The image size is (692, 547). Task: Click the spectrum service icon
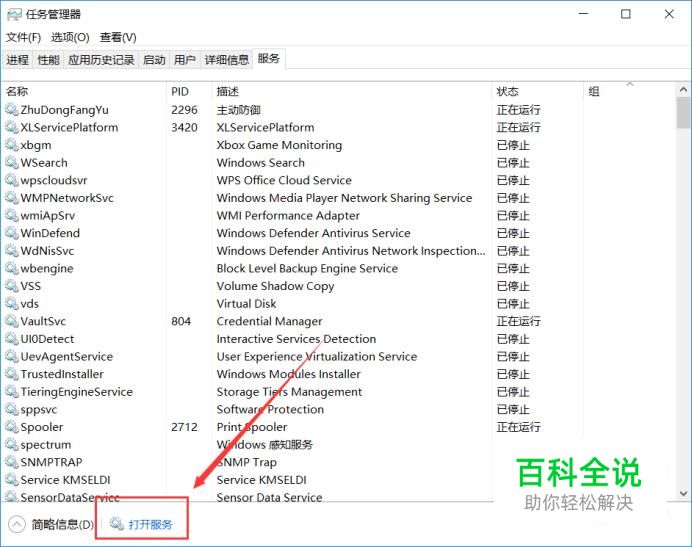11,445
